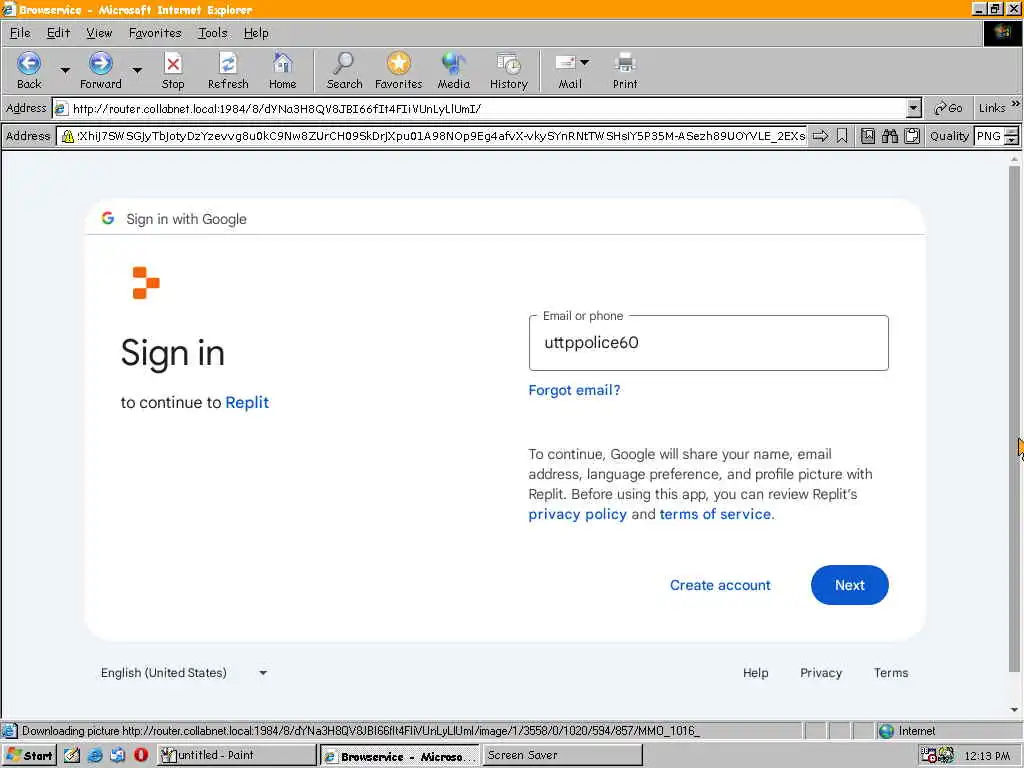Open the terms of service link
The height and width of the screenshot is (768, 1024).
point(715,514)
